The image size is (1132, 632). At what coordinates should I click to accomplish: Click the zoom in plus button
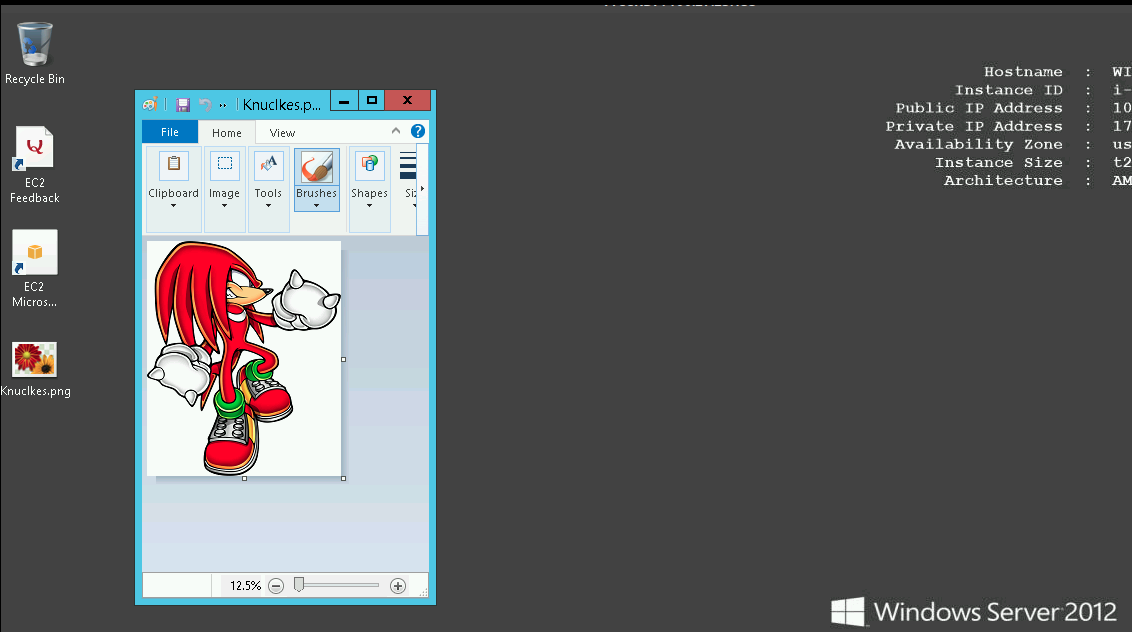click(x=397, y=586)
